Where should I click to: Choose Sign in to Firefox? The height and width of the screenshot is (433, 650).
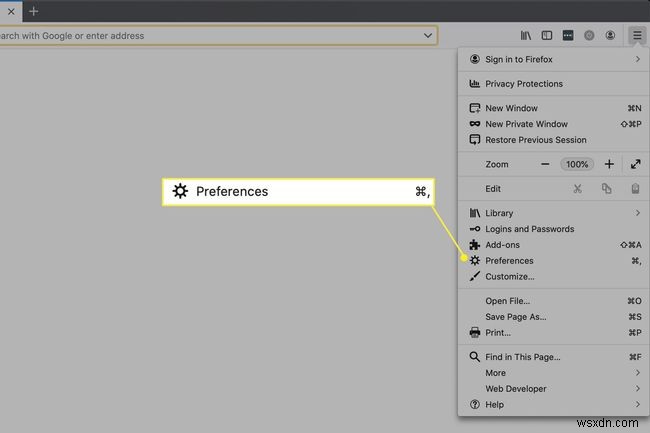554,59
